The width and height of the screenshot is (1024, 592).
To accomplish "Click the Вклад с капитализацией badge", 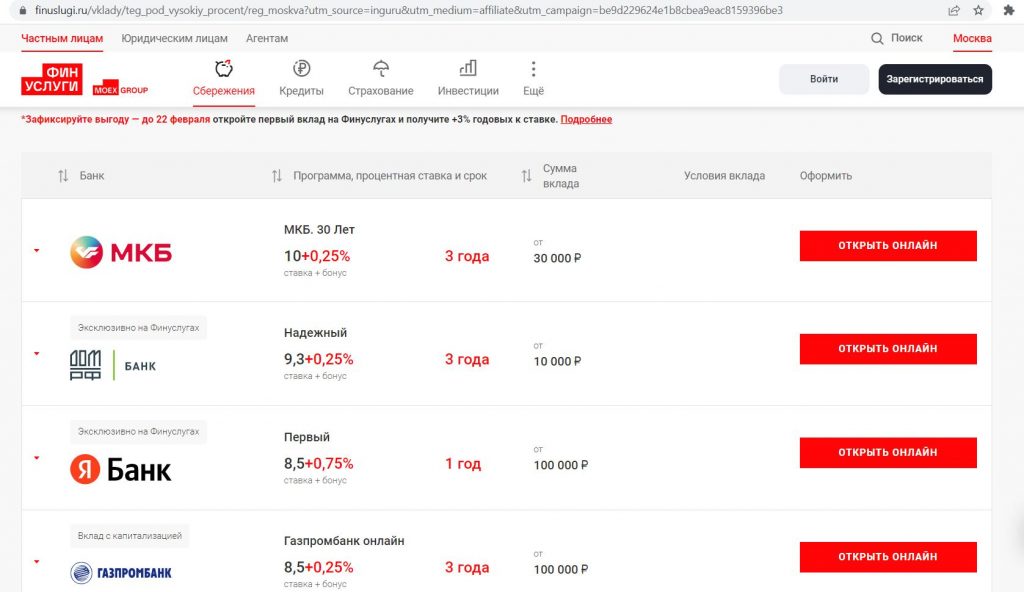I will [129, 536].
